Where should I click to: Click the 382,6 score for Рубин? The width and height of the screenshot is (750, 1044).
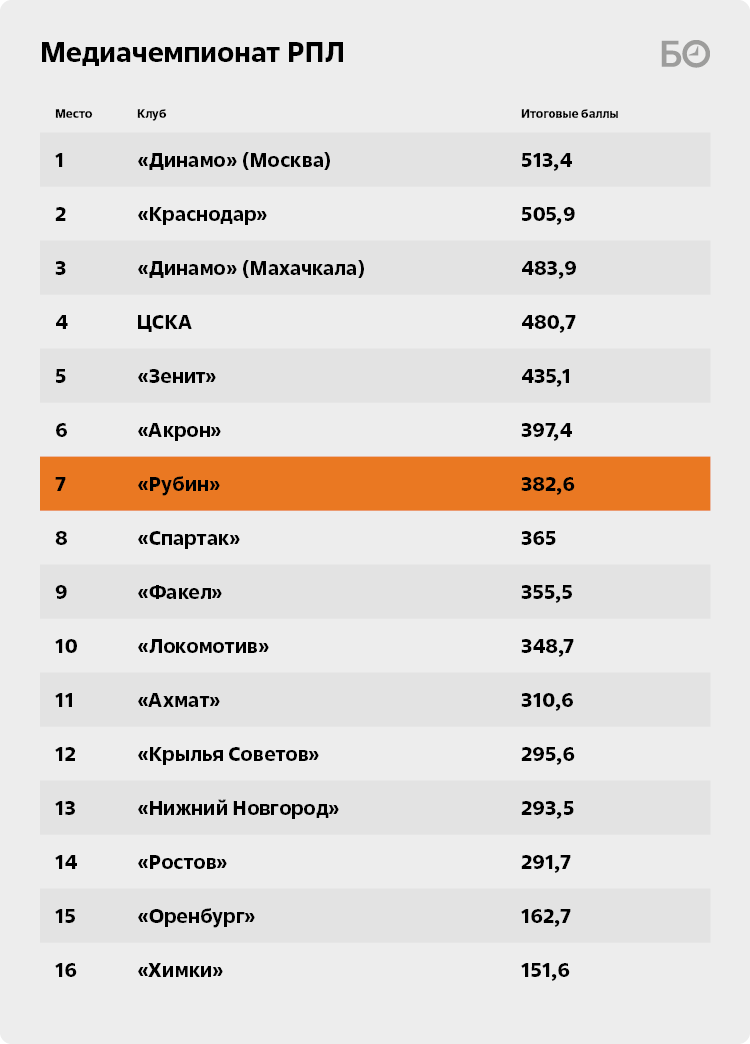548,484
